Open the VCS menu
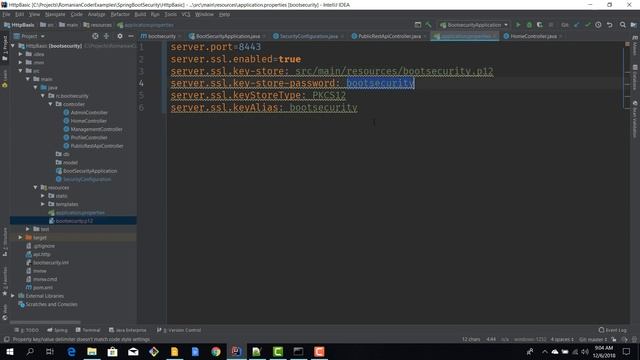 (x=186, y=14)
